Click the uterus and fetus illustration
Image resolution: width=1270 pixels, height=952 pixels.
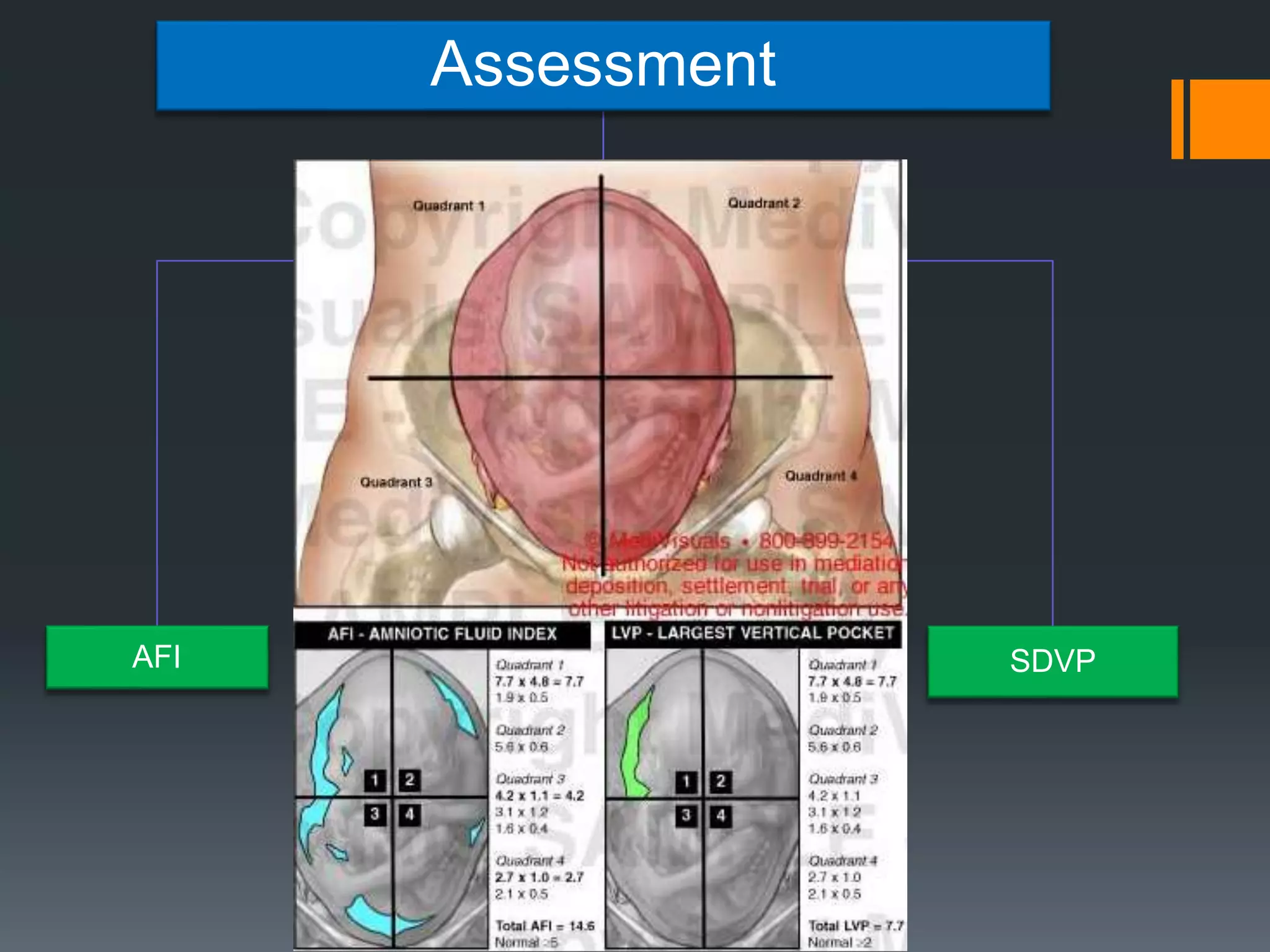click(x=594, y=378)
